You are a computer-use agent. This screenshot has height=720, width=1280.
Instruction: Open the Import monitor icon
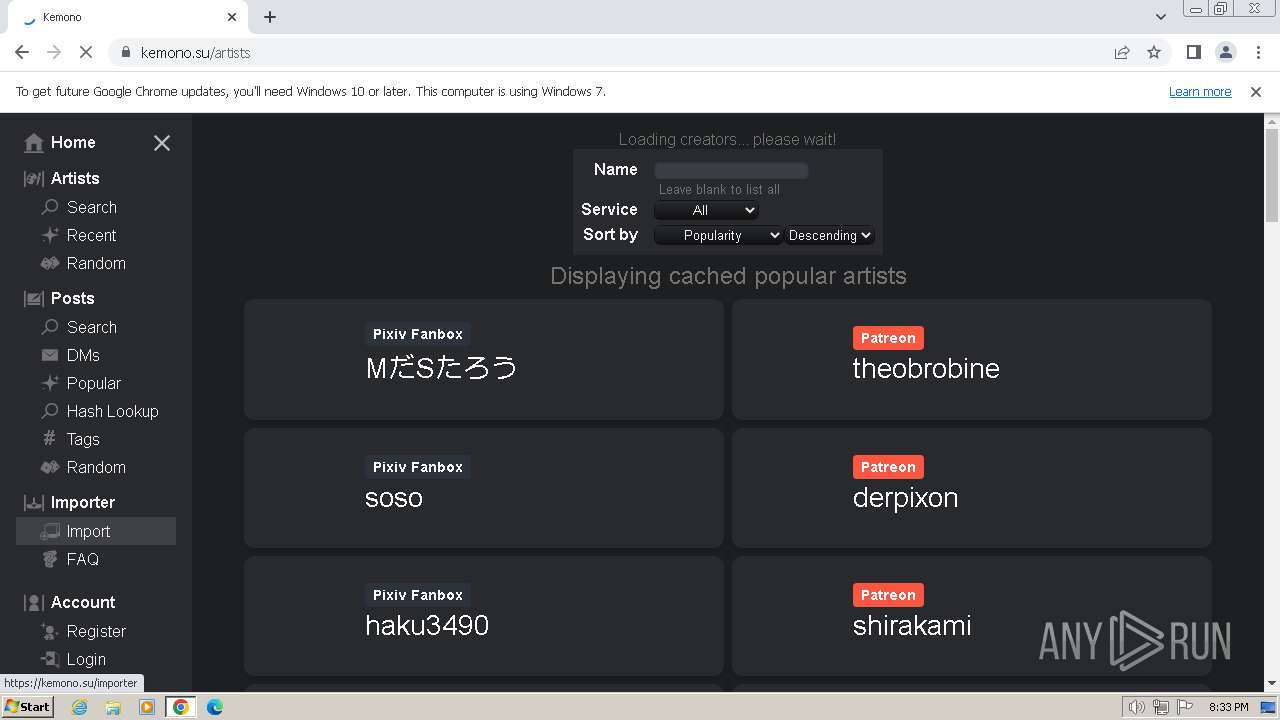pyautogui.click(x=50, y=531)
